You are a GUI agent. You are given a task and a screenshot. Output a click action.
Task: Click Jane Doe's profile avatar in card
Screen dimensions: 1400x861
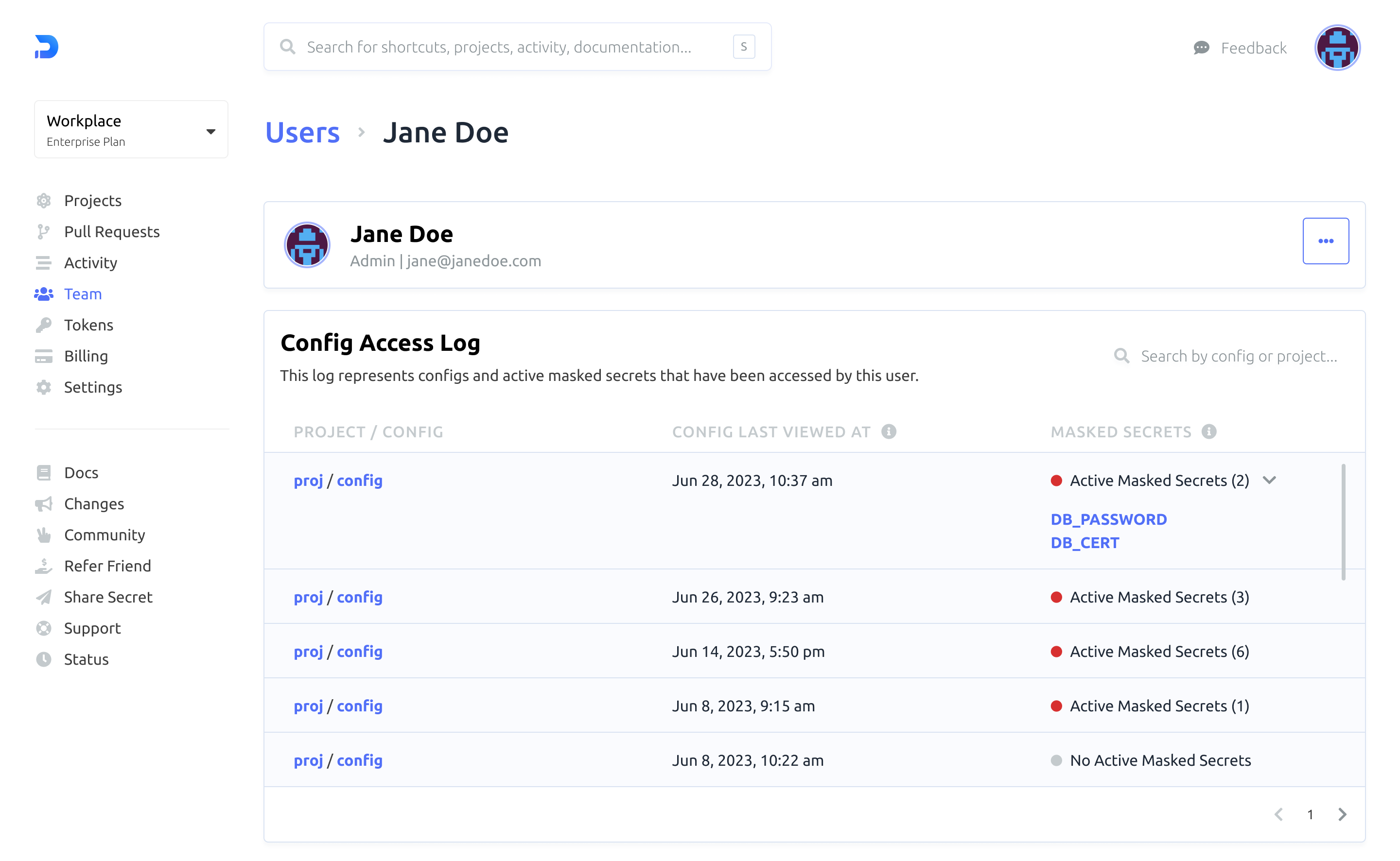pos(307,245)
